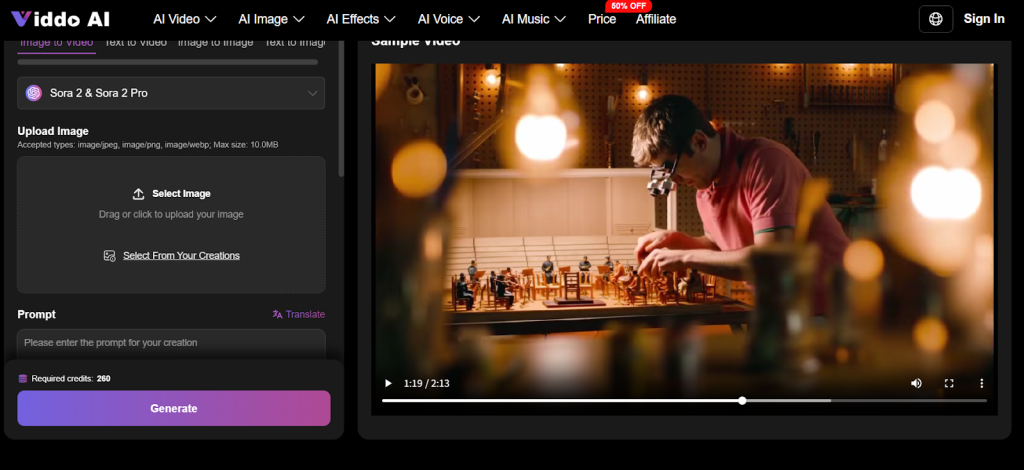Click into the Prompt text field
This screenshot has width=1024, height=470.
point(171,342)
